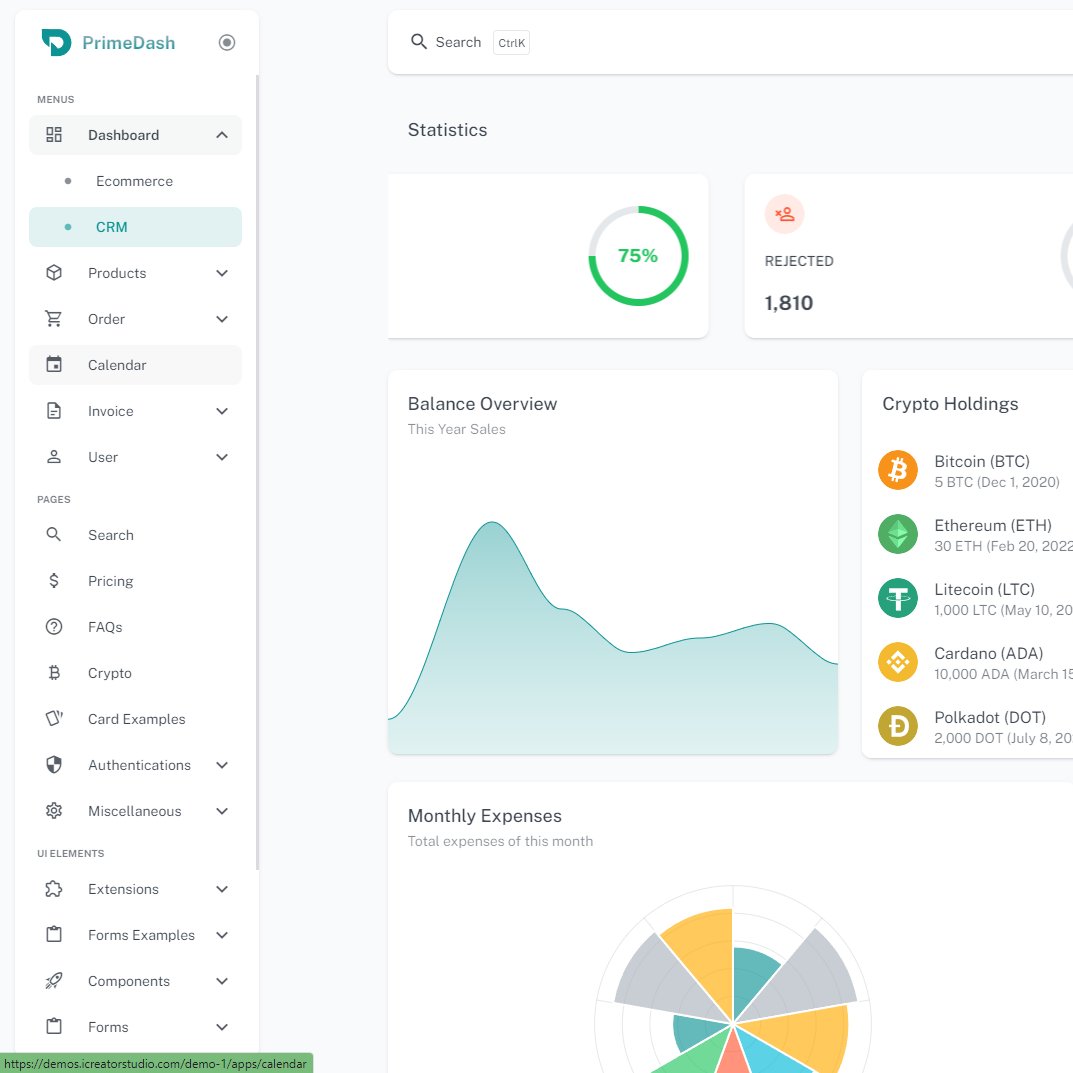Open the Card Examples page

click(x=135, y=719)
